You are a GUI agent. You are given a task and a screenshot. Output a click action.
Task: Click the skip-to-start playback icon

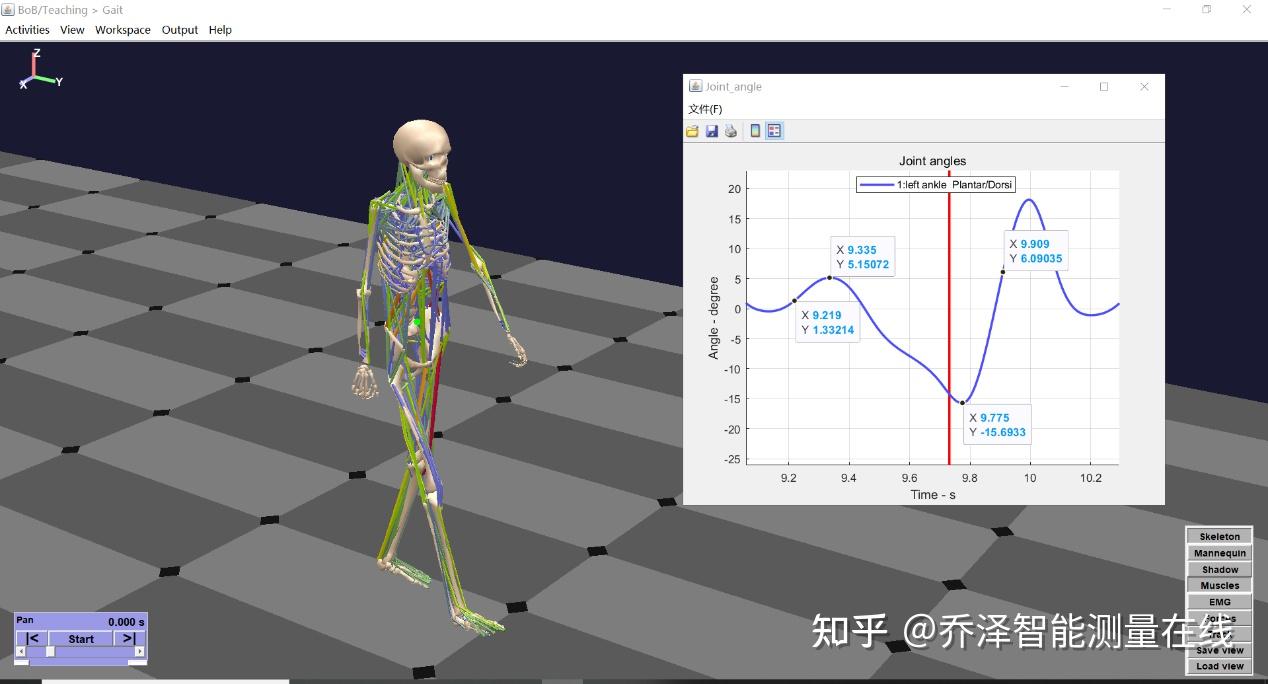pos(31,638)
